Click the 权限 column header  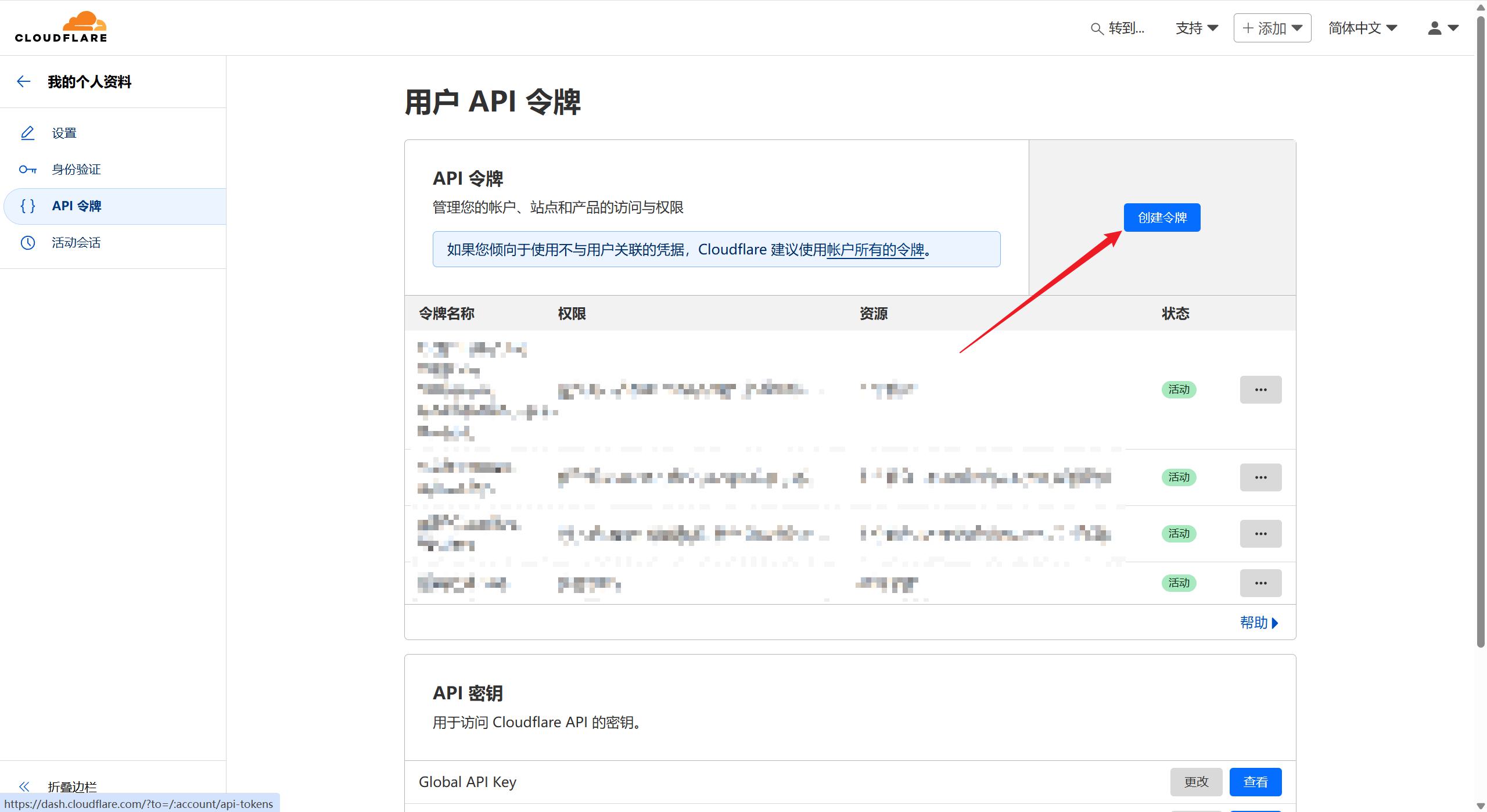coord(572,314)
